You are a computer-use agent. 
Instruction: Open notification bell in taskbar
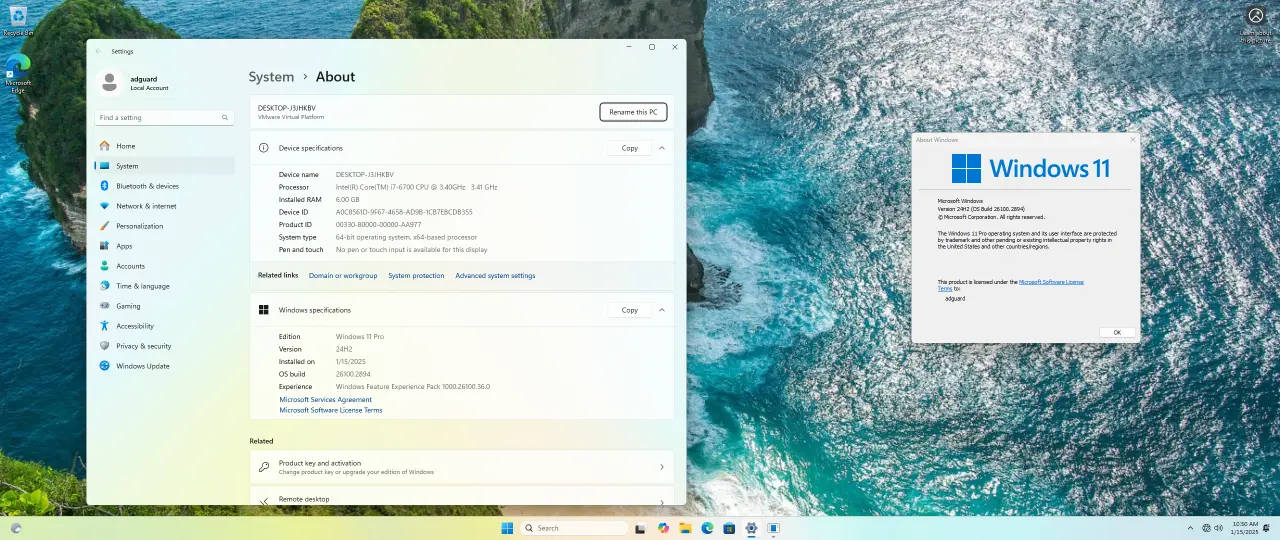1267,528
